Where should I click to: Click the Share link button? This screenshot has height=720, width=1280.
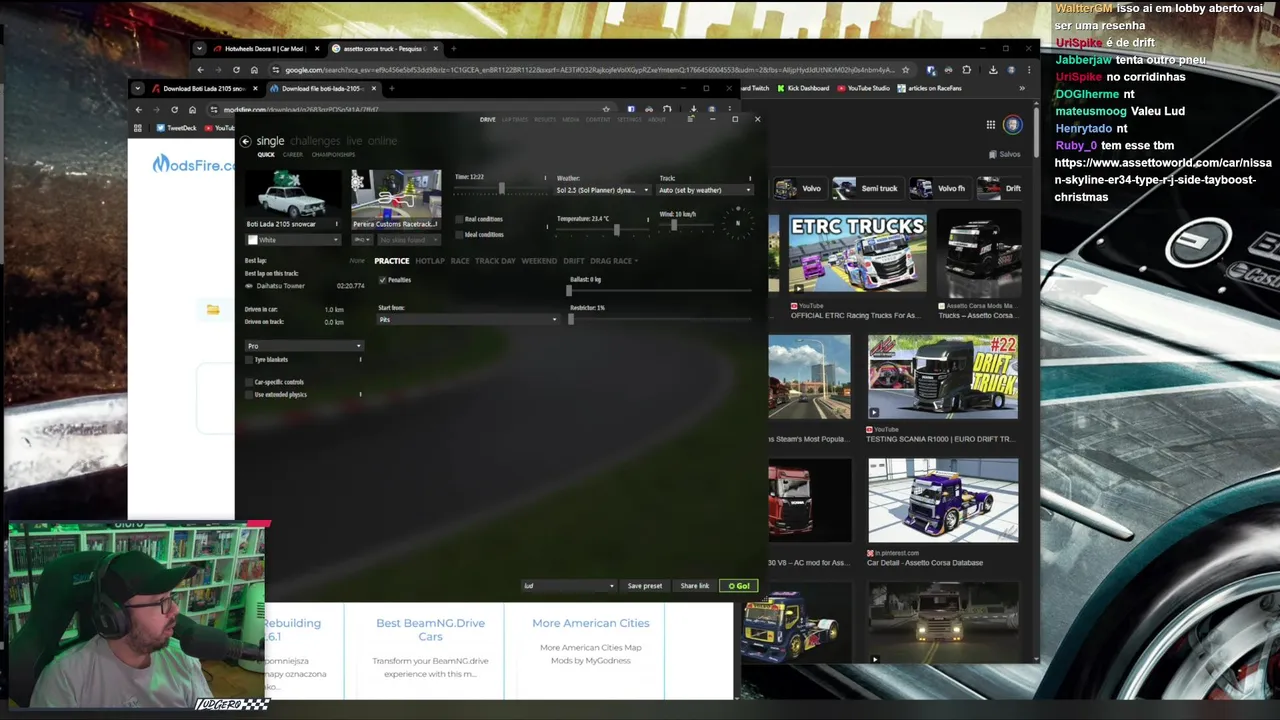click(x=695, y=586)
